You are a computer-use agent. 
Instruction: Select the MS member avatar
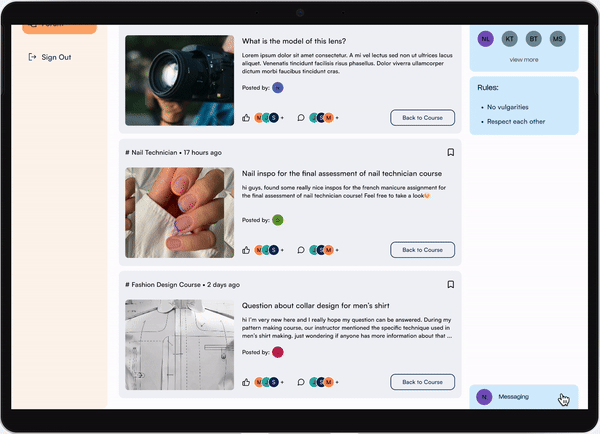coord(558,39)
